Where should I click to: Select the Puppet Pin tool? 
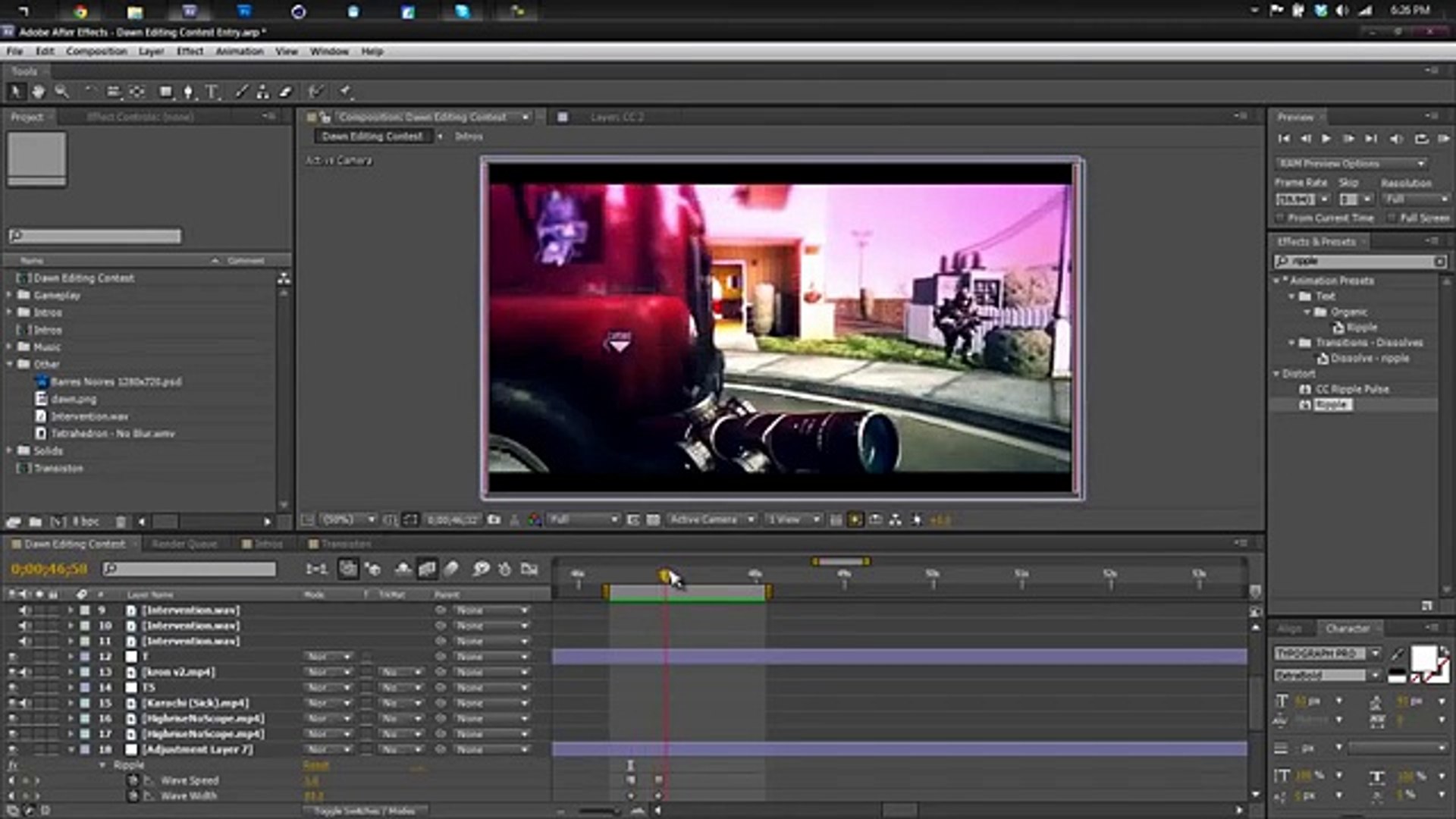(346, 91)
